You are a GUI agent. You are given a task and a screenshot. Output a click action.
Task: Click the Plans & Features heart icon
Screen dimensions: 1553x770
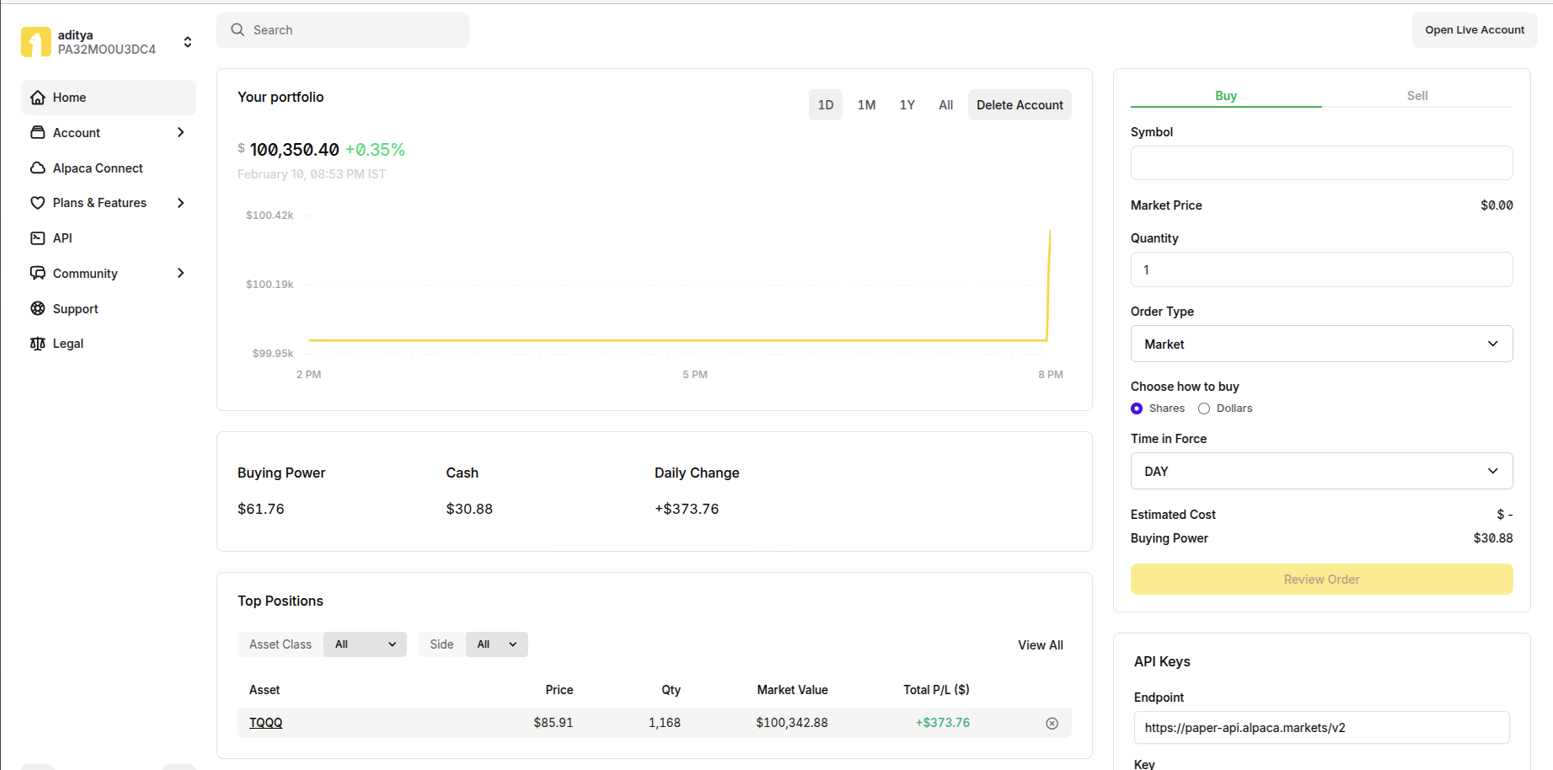click(x=38, y=203)
